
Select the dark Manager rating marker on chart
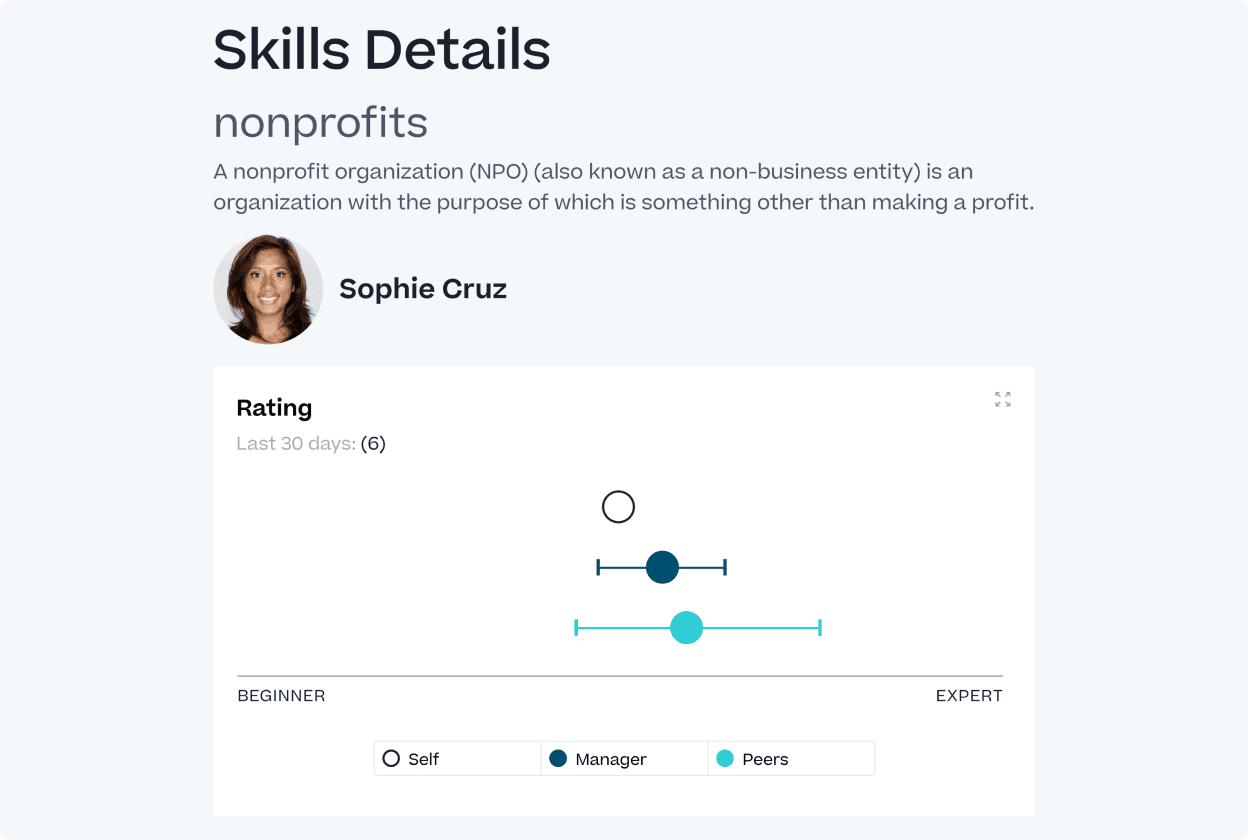click(662, 566)
